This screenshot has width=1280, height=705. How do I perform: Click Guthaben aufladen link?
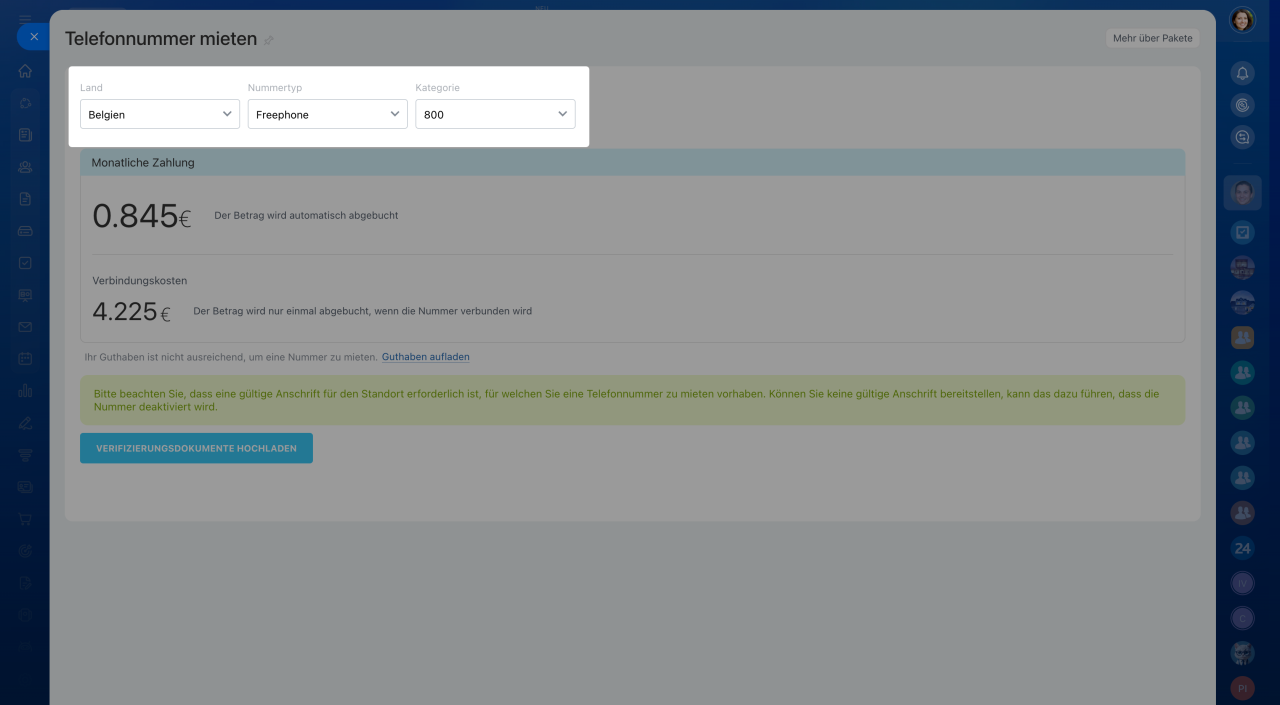point(426,357)
